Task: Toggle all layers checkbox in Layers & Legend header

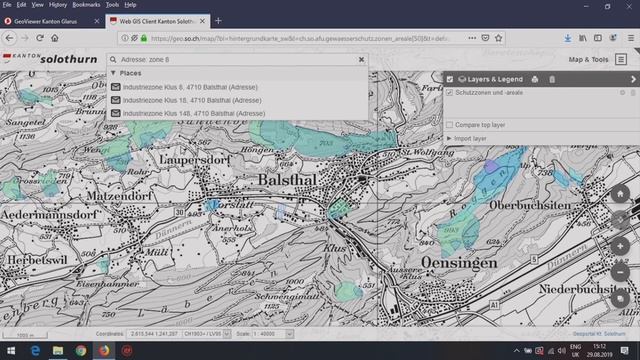Action: click(450, 80)
